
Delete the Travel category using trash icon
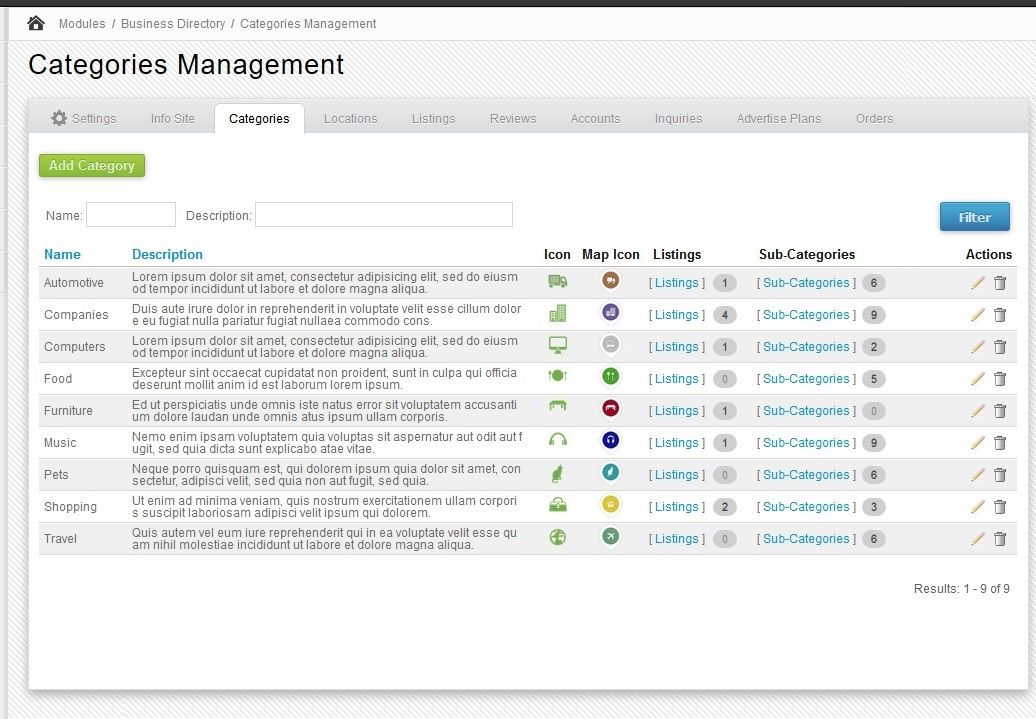[x=999, y=539]
